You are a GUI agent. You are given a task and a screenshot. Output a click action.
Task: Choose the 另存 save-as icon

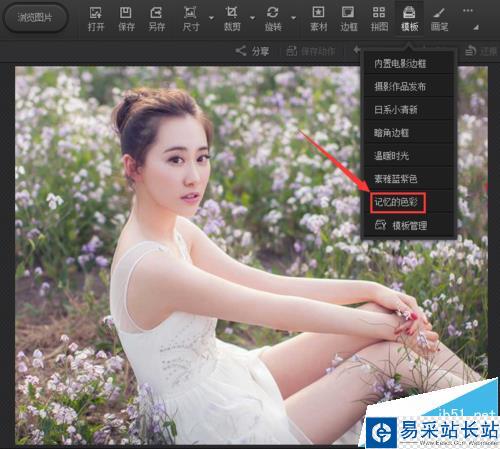(156, 19)
